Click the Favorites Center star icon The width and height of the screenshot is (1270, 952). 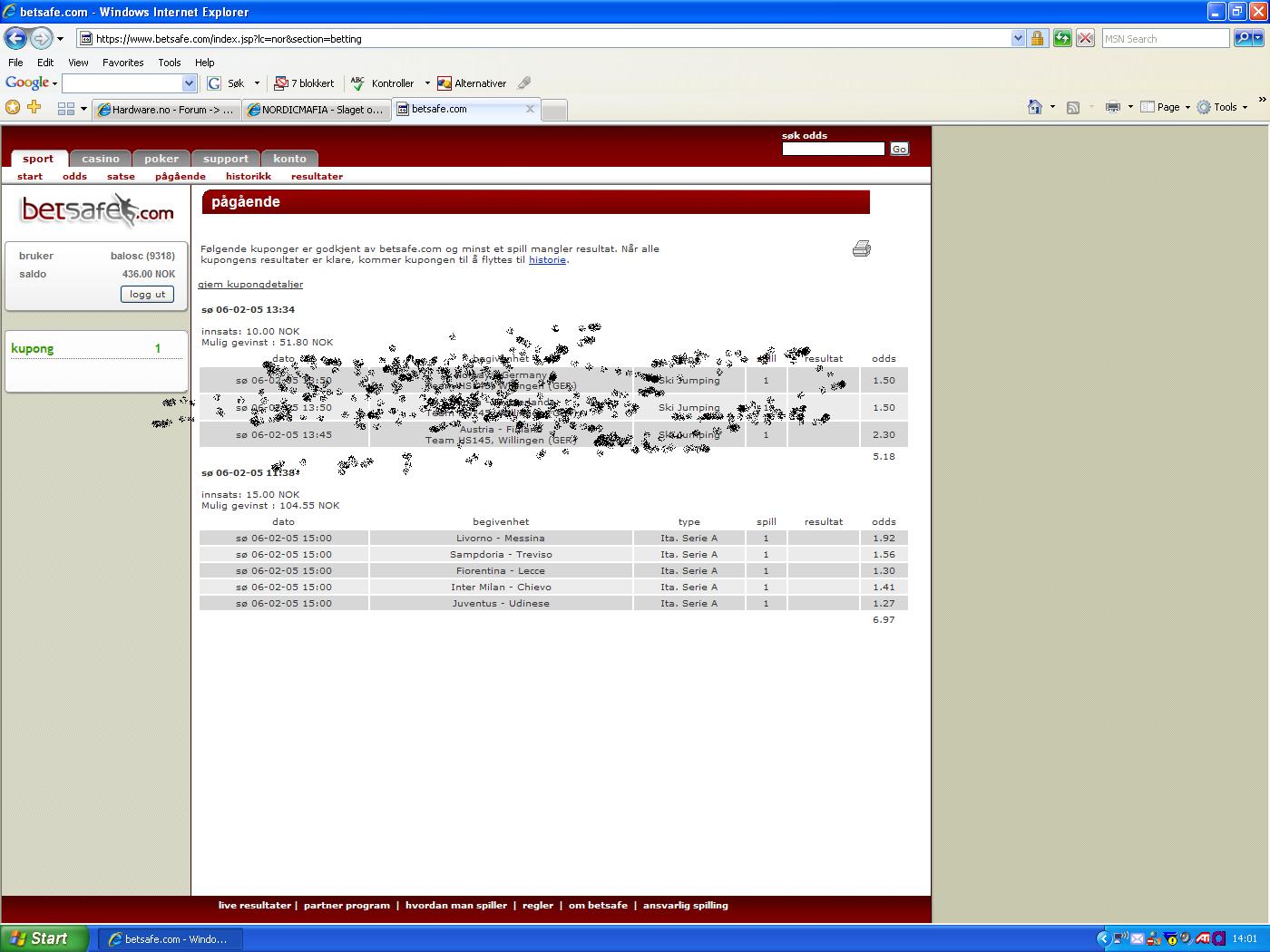tap(13, 108)
